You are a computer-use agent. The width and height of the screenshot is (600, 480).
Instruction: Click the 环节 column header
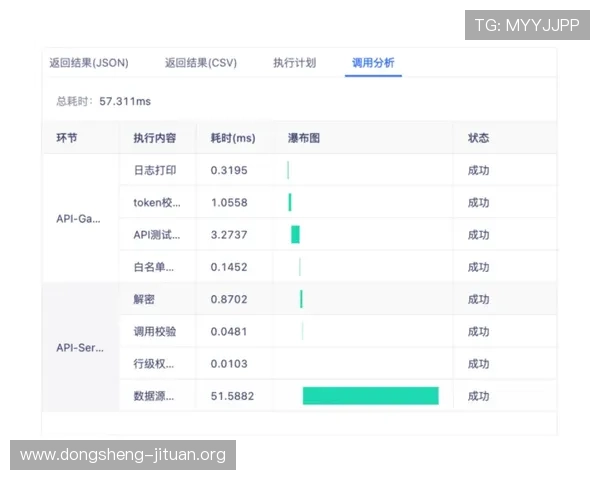coord(67,138)
